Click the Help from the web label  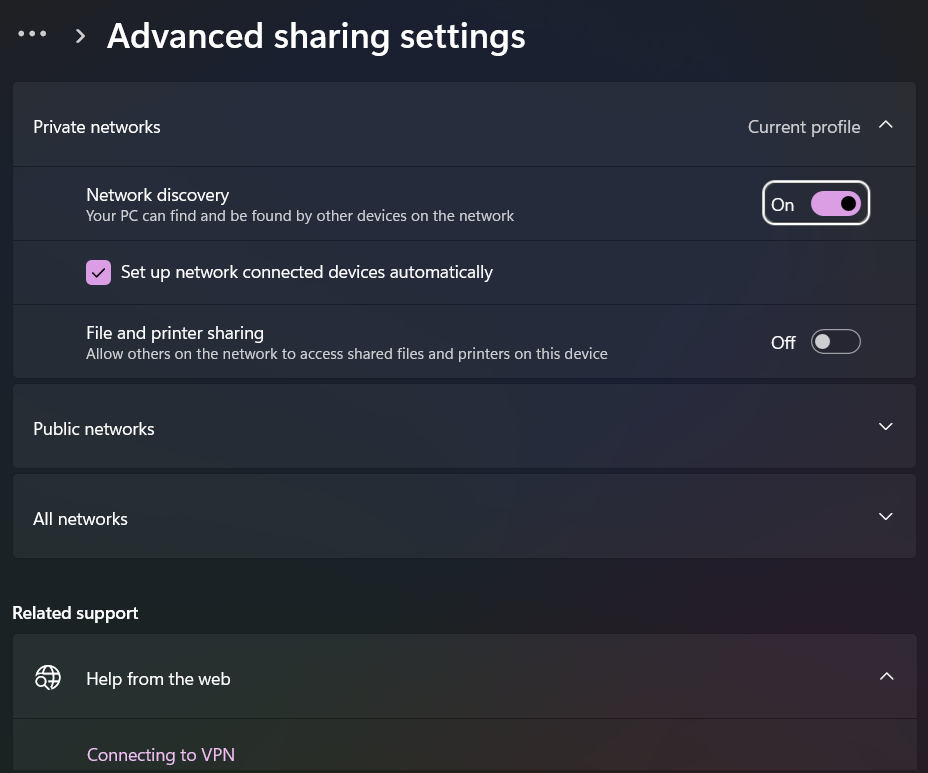pos(158,679)
